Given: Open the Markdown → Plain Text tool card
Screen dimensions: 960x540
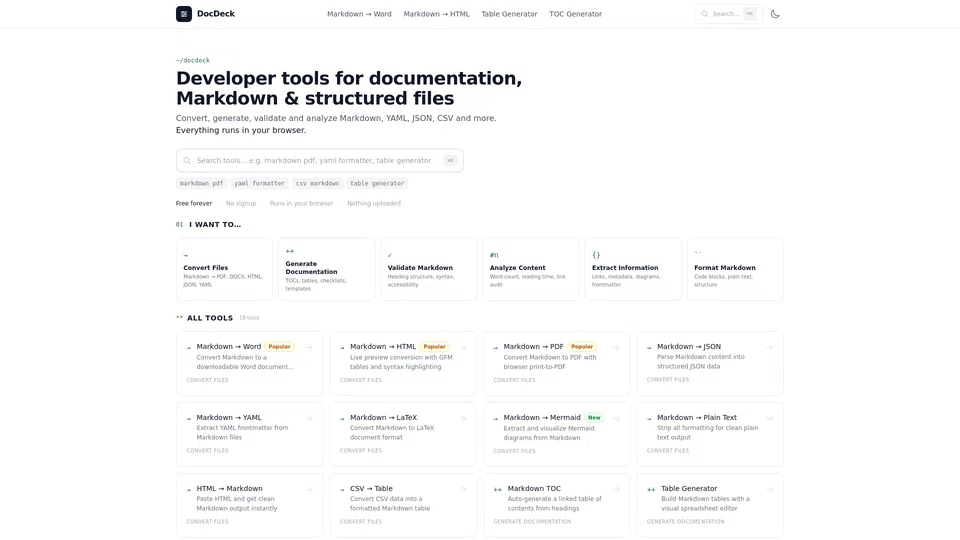Looking at the screenshot, I should 710,435.
